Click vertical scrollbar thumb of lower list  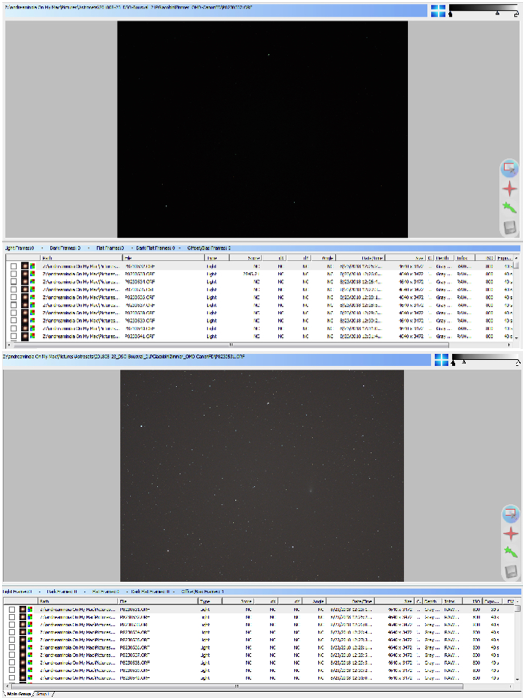pyautogui.click(x=517, y=608)
